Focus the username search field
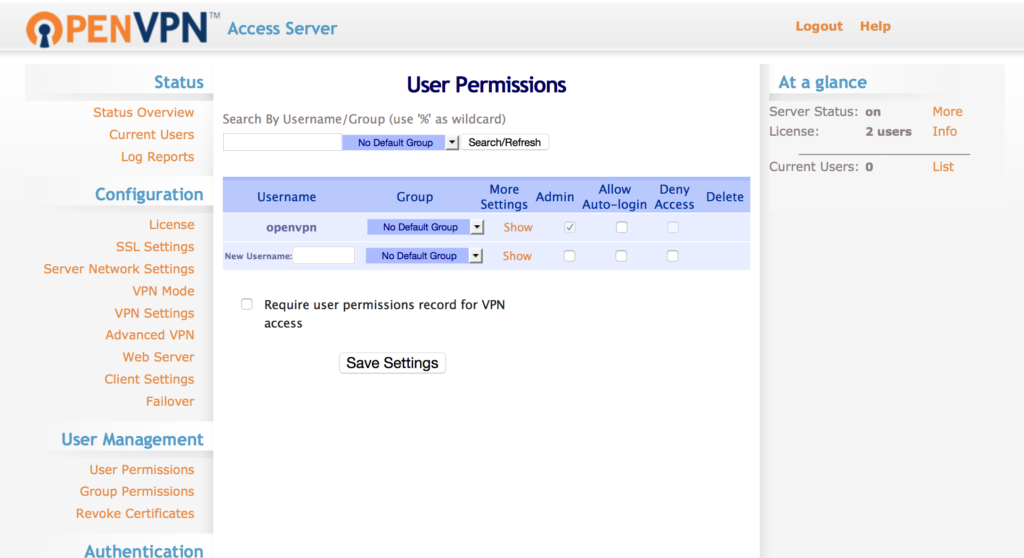 click(282, 142)
